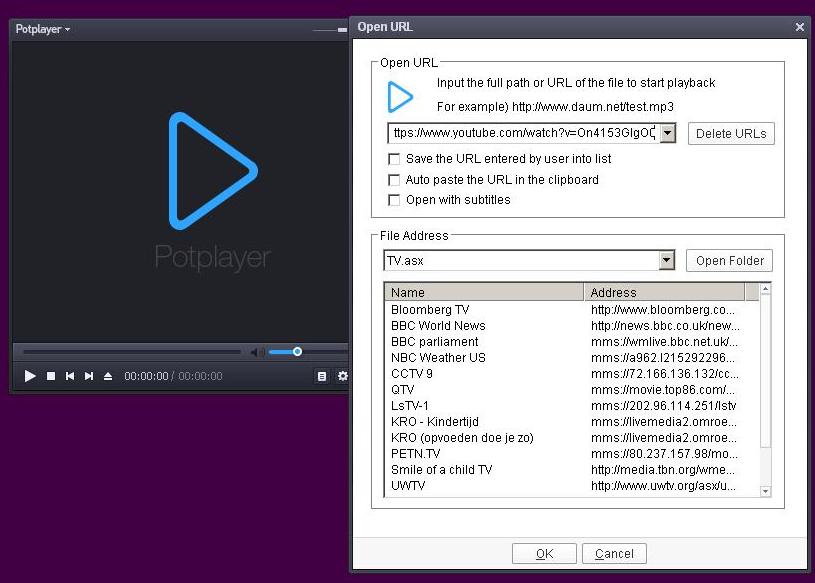
Task: Confirm with the OK button
Action: pos(544,554)
